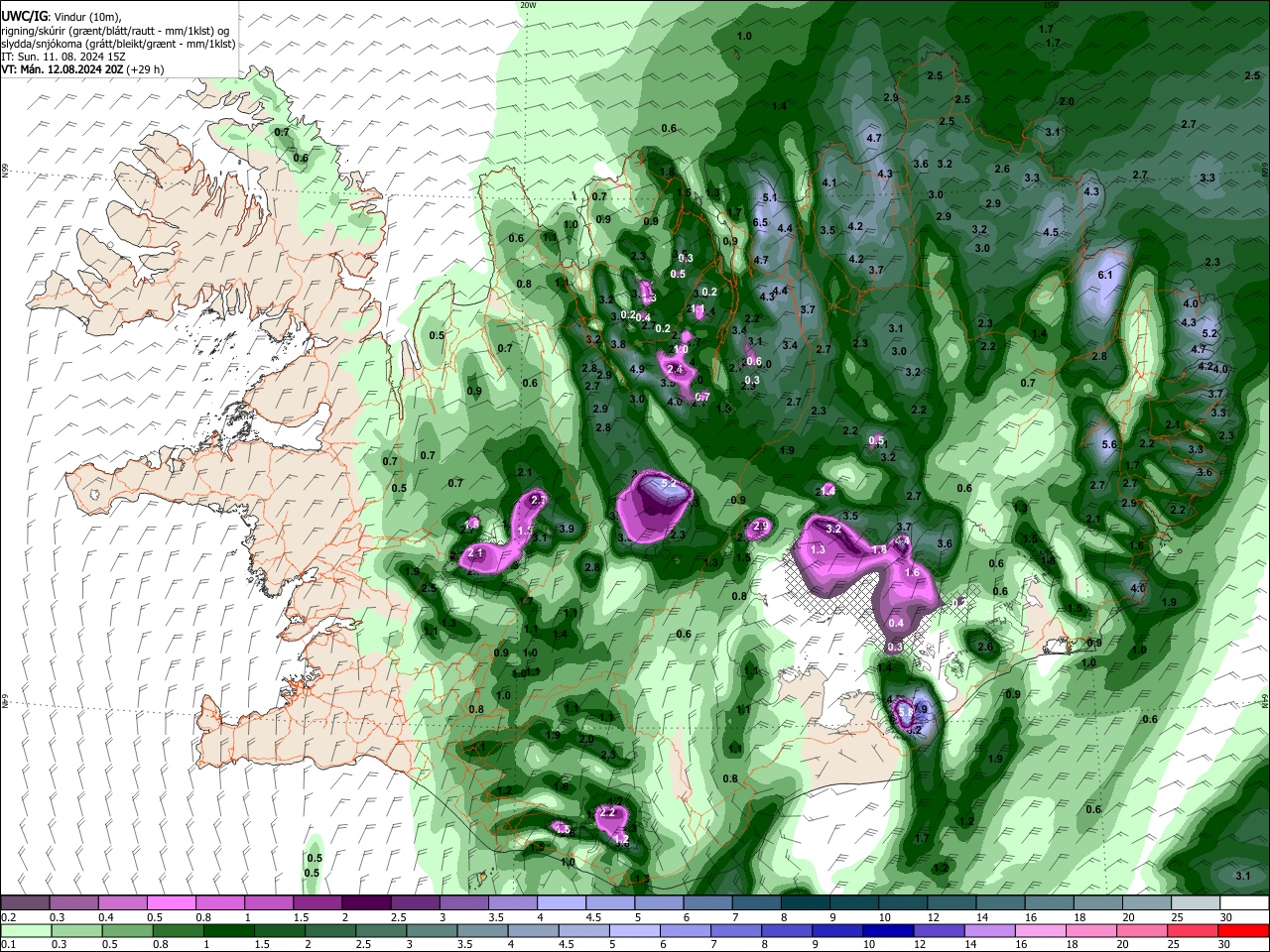Click upper legend swatch between 8 and 9

point(806,903)
